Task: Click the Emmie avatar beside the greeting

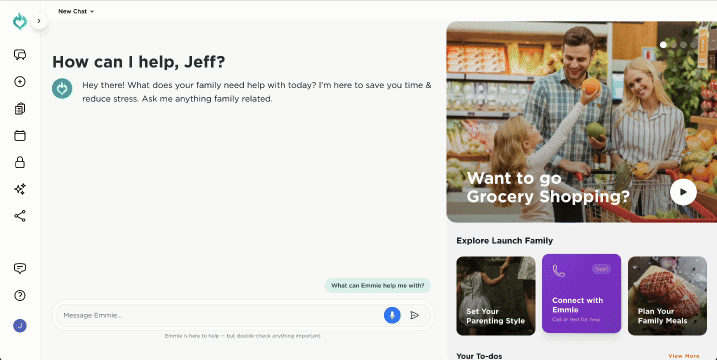Action: 62,88
